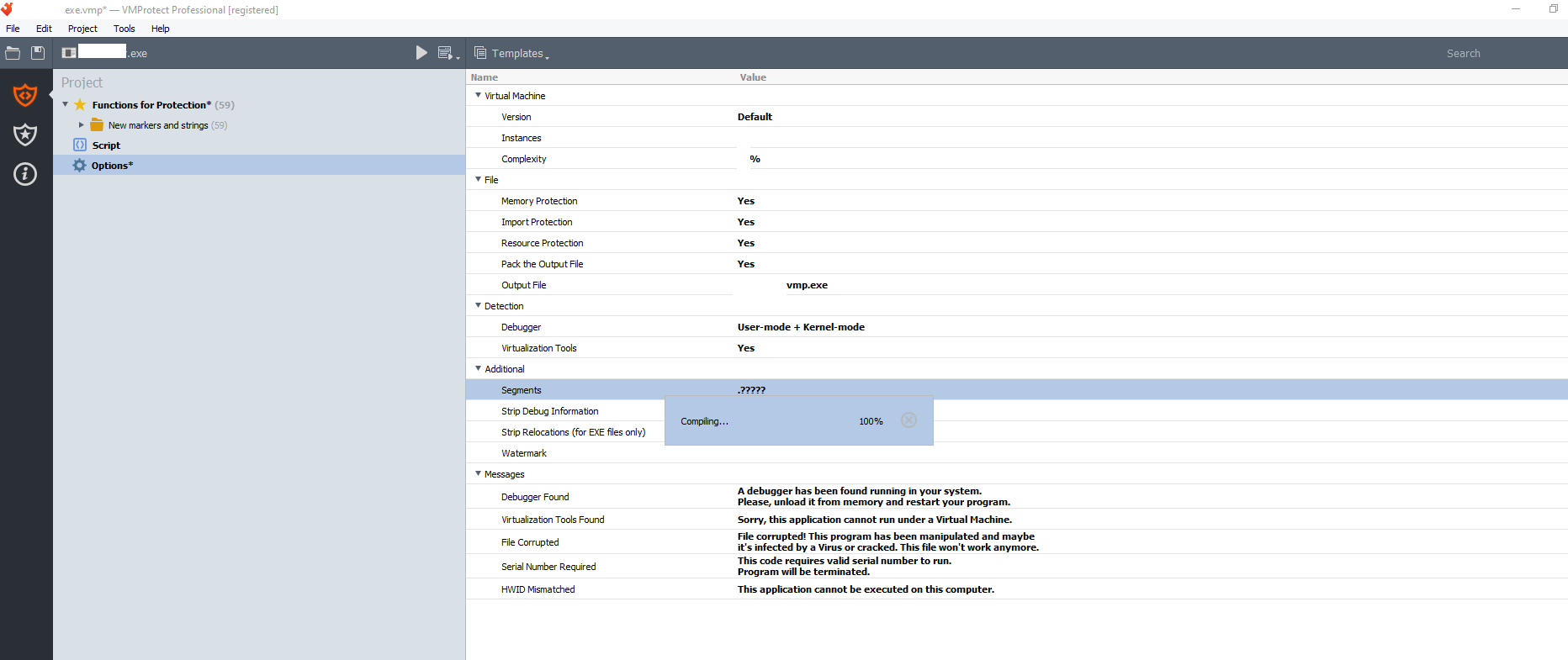This screenshot has height=660, width=1568.
Task: Open the Details info icon in sidebar
Action: (25, 174)
